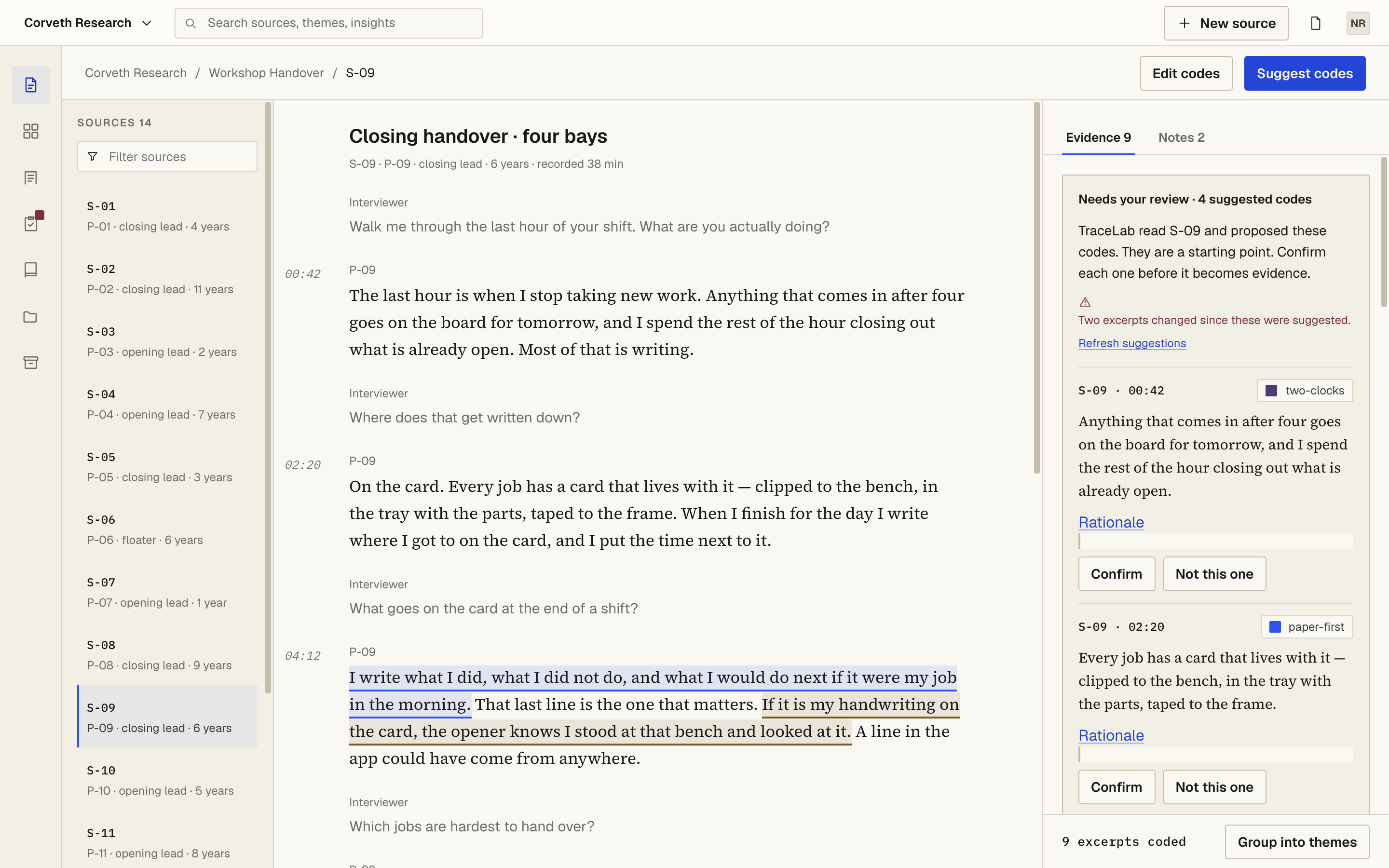Click the page icon beside New source
The width and height of the screenshot is (1389, 868).
point(1316,23)
